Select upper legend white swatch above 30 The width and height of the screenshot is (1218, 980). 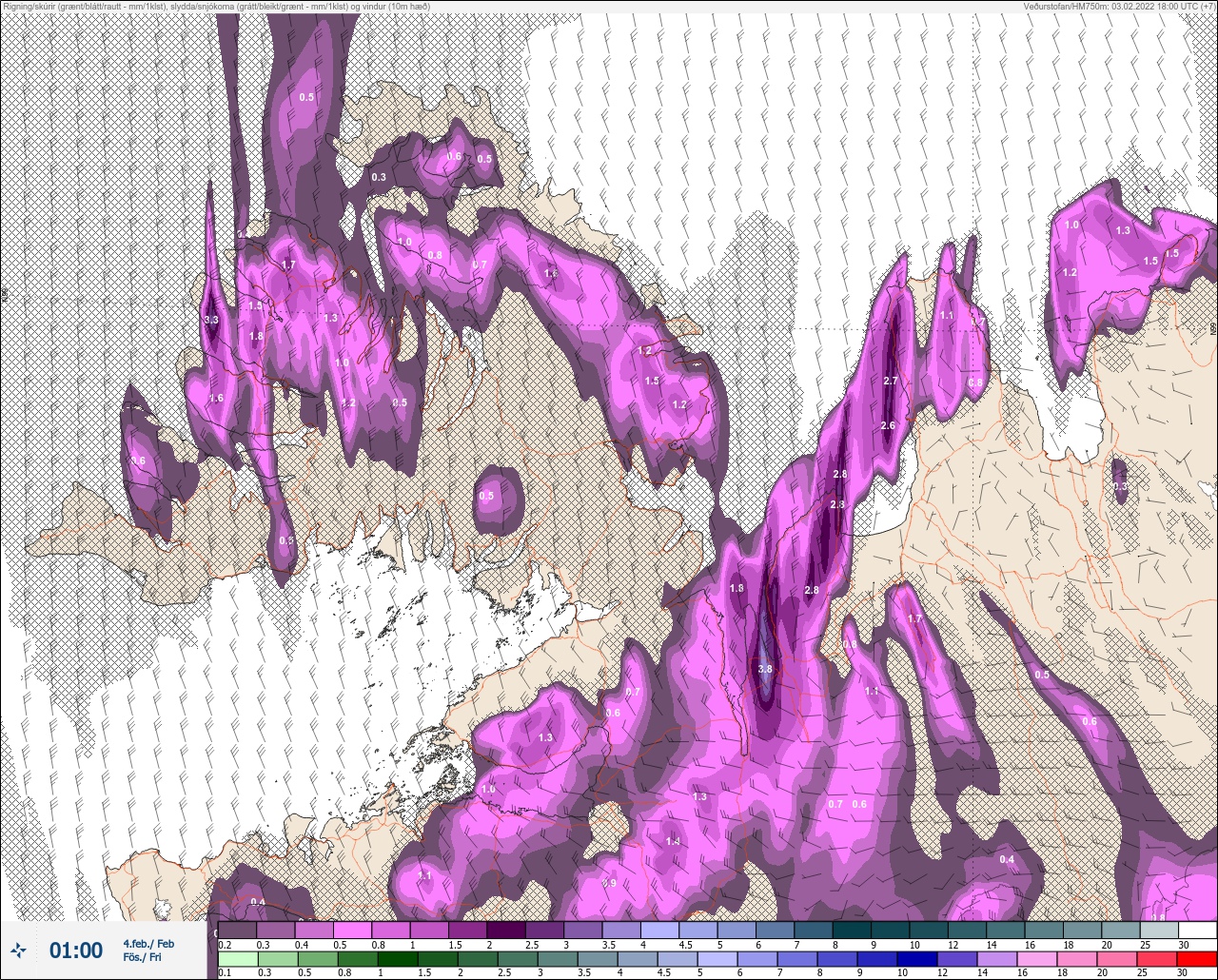point(1197,930)
